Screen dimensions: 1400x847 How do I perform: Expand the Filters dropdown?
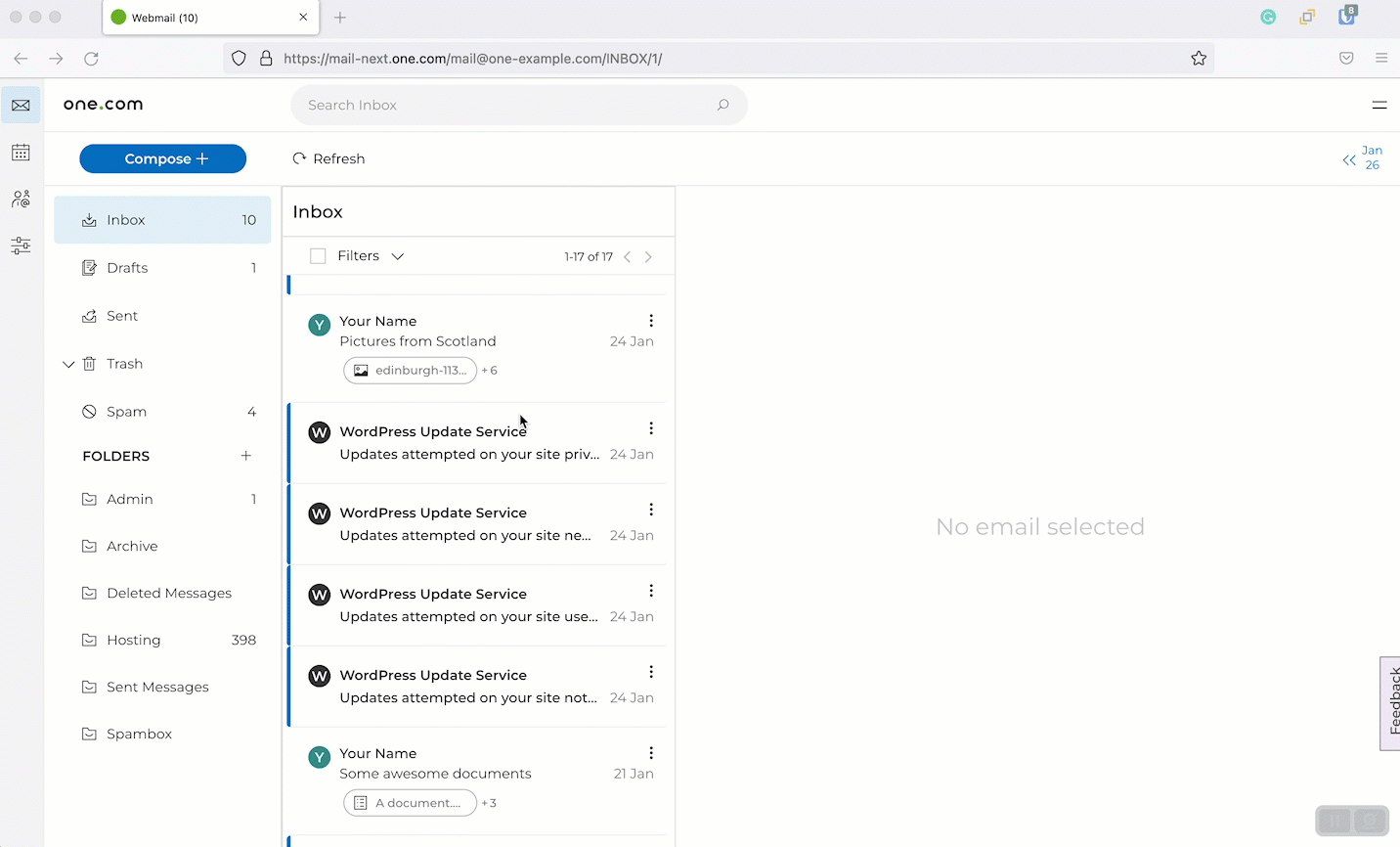point(371,256)
